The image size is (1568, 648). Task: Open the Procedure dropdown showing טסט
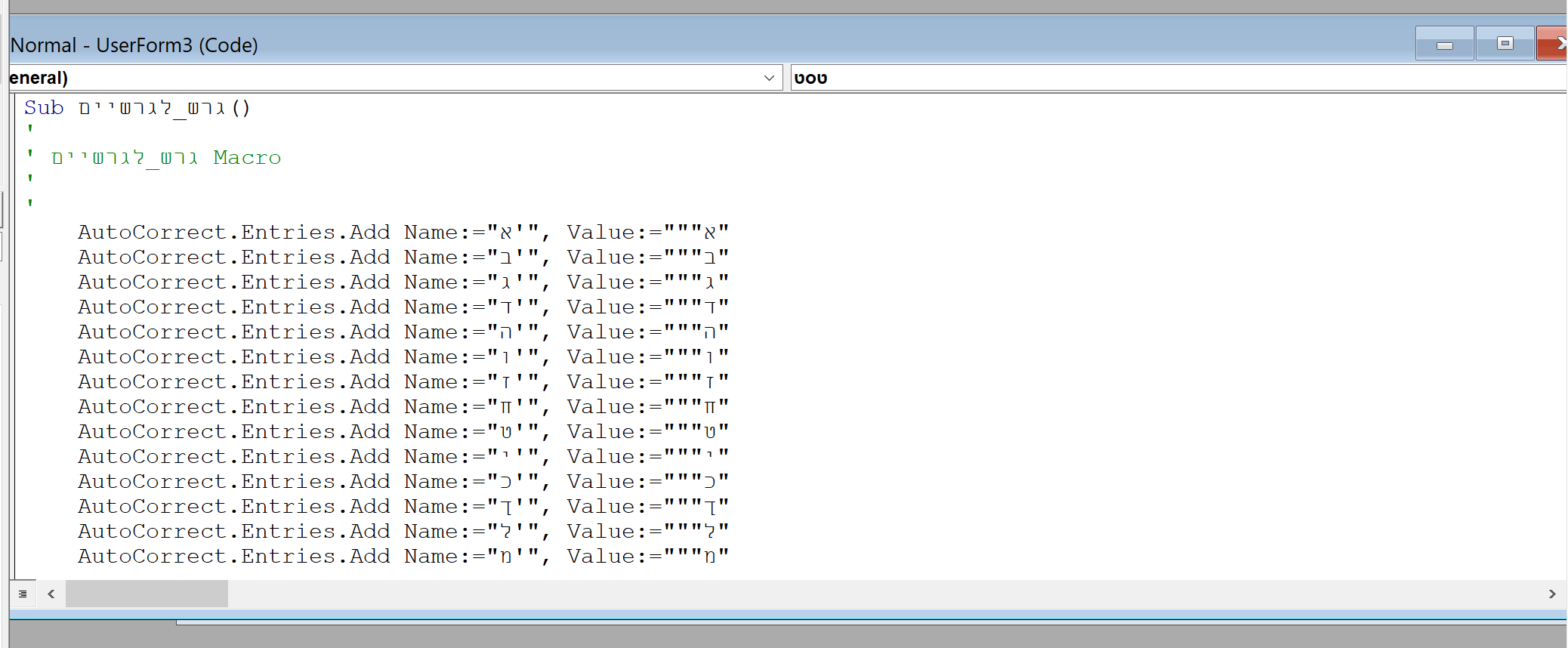tap(1133, 78)
